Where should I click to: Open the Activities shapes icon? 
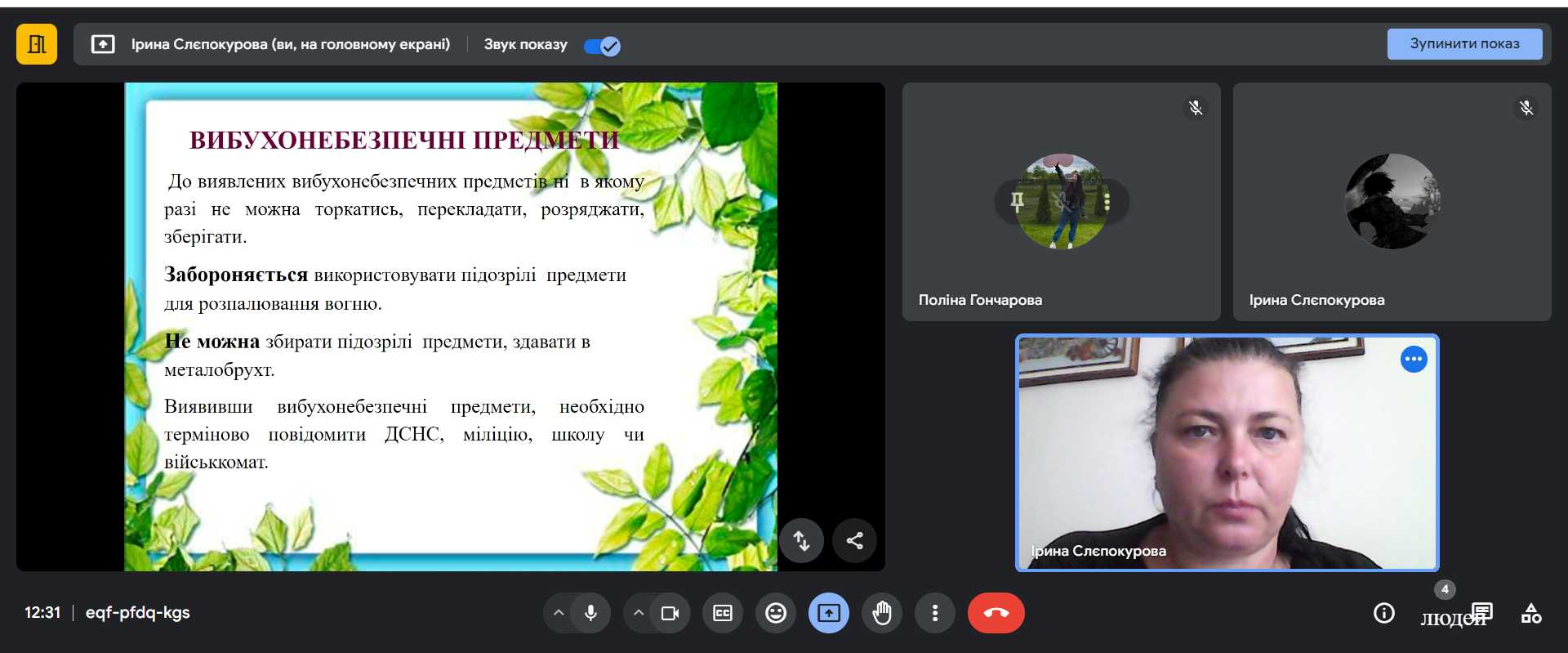coord(1531,613)
